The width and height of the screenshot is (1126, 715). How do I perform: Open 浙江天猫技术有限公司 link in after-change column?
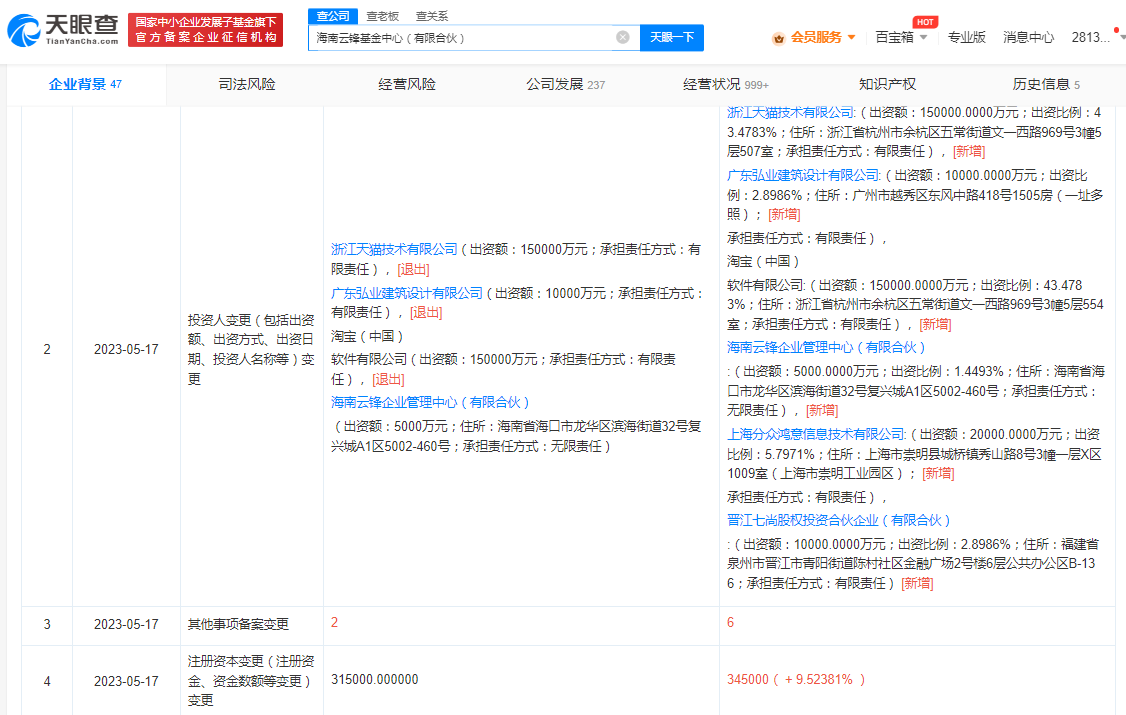tap(790, 113)
